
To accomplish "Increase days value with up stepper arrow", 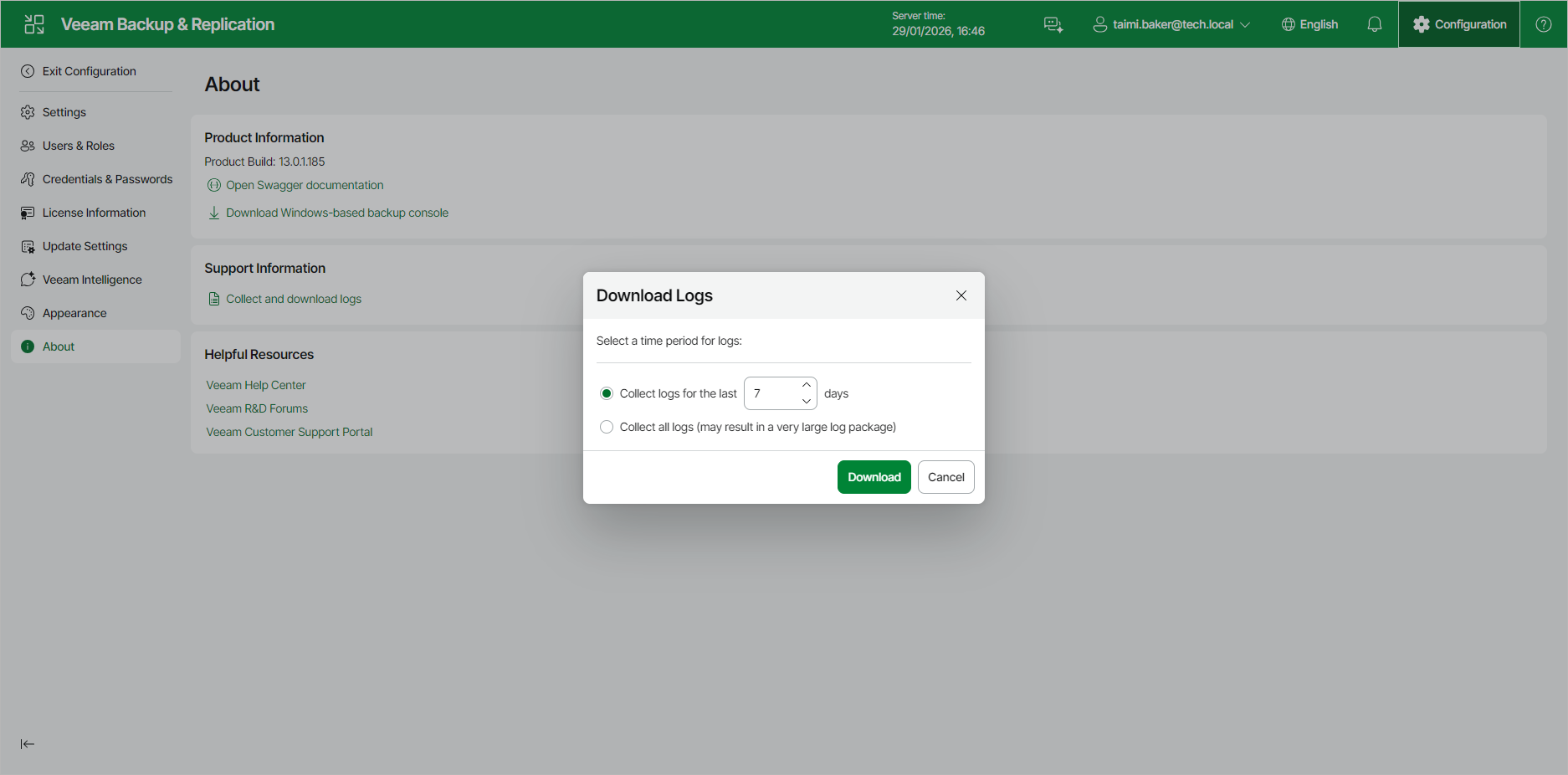I will [x=806, y=386].
